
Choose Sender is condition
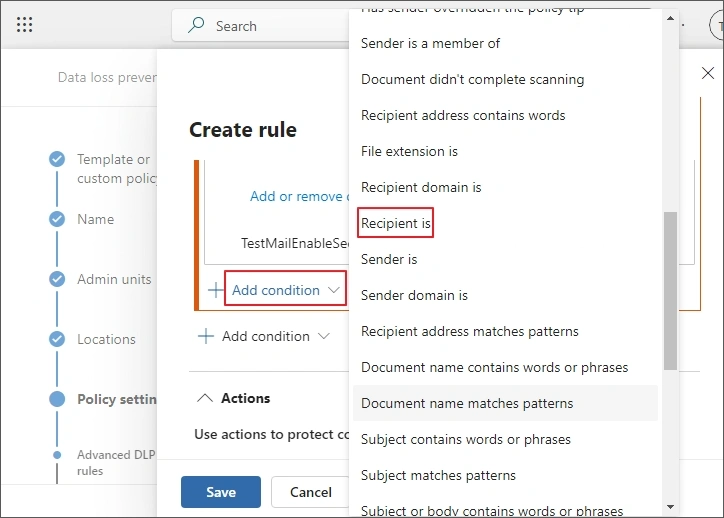[x=506, y=259]
